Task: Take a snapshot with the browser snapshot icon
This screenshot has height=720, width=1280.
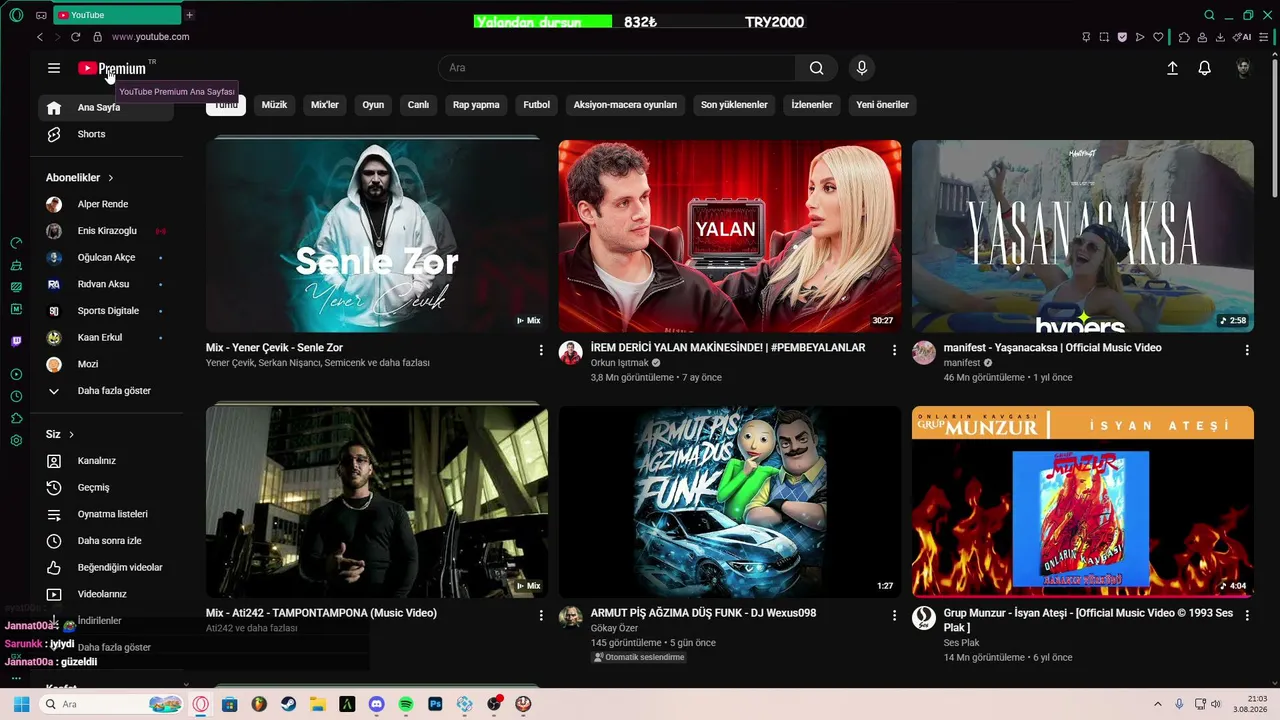Action: click(x=1104, y=37)
